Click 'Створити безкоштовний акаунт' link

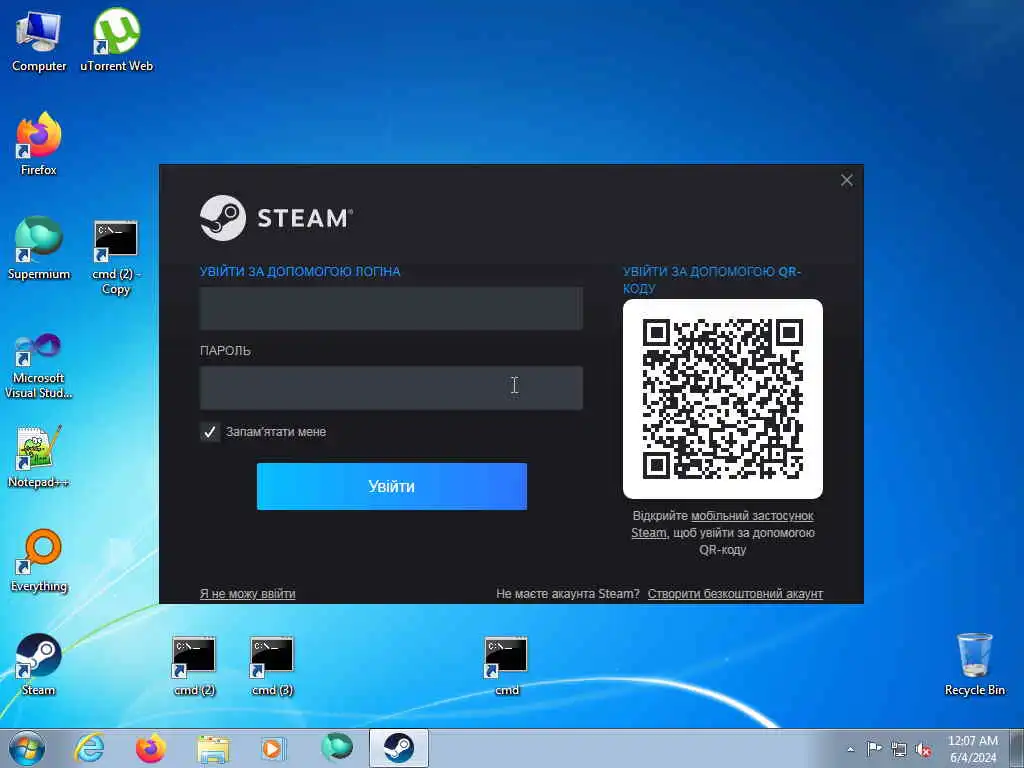click(x=735, y=594)
